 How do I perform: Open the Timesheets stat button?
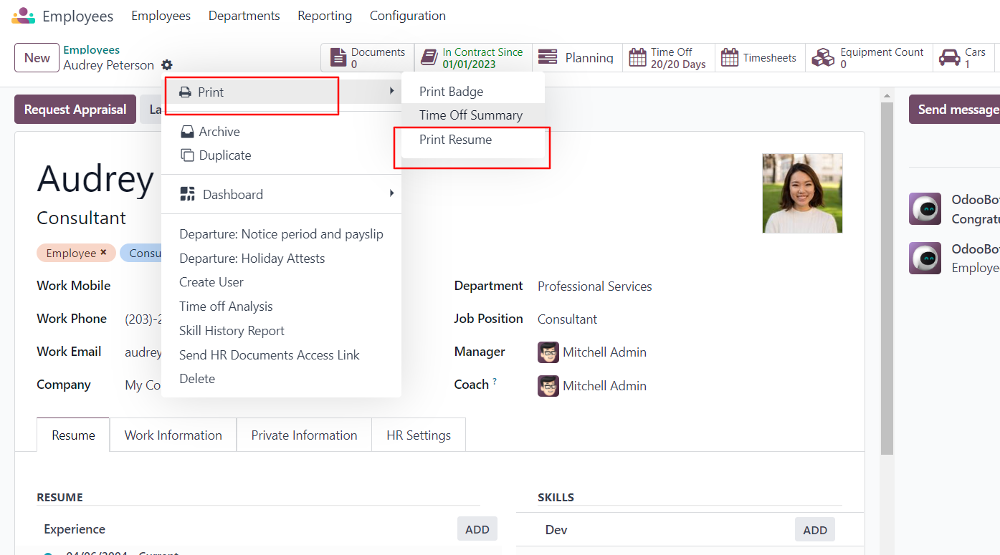pyautogui.click(x=758, y=58)
